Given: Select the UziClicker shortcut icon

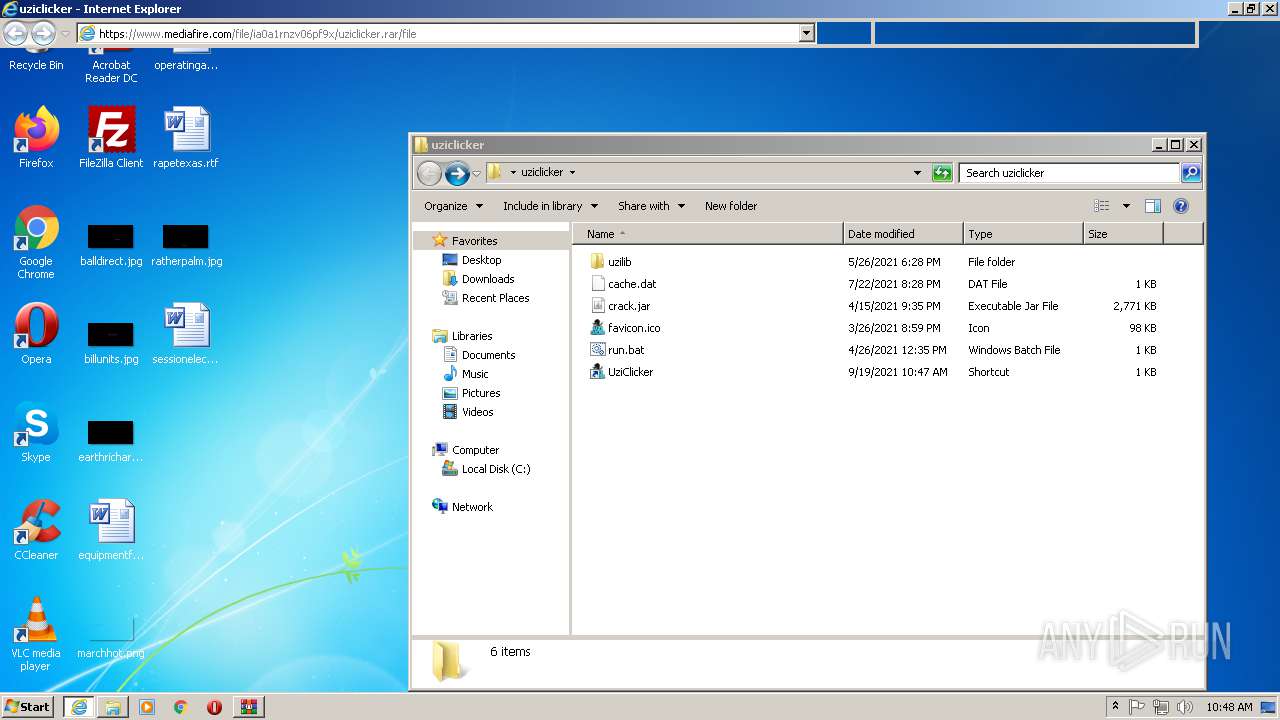Looking at the screenshot, I should [598, 372].
